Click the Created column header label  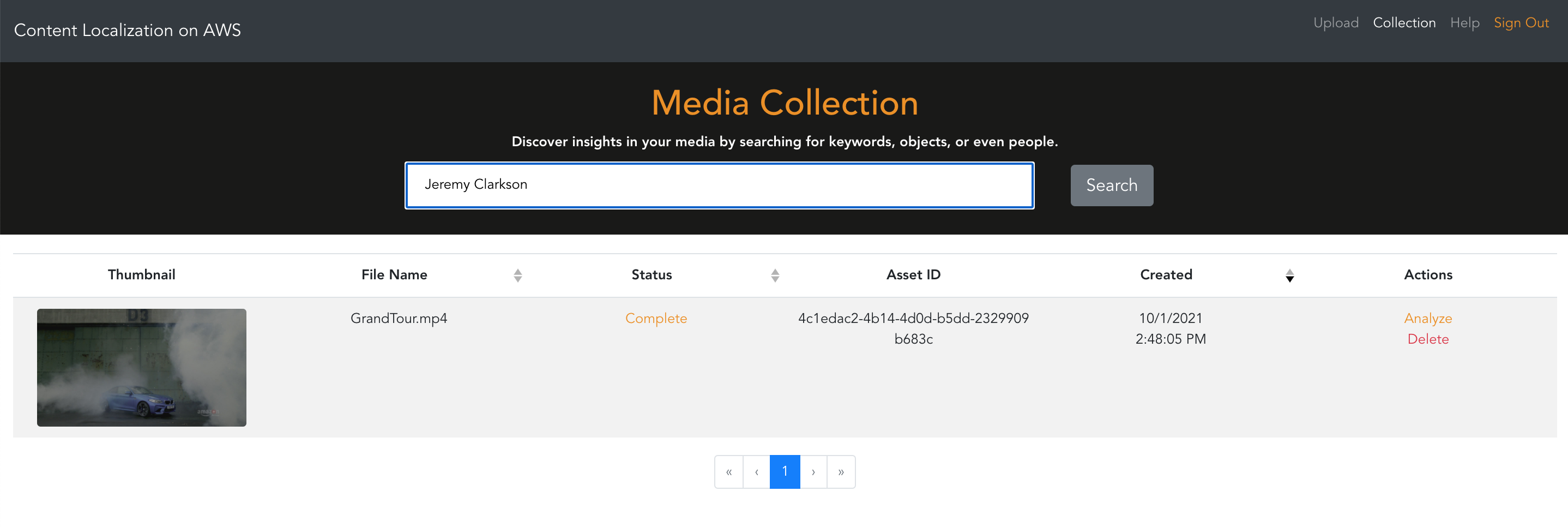pos(1166,275)
